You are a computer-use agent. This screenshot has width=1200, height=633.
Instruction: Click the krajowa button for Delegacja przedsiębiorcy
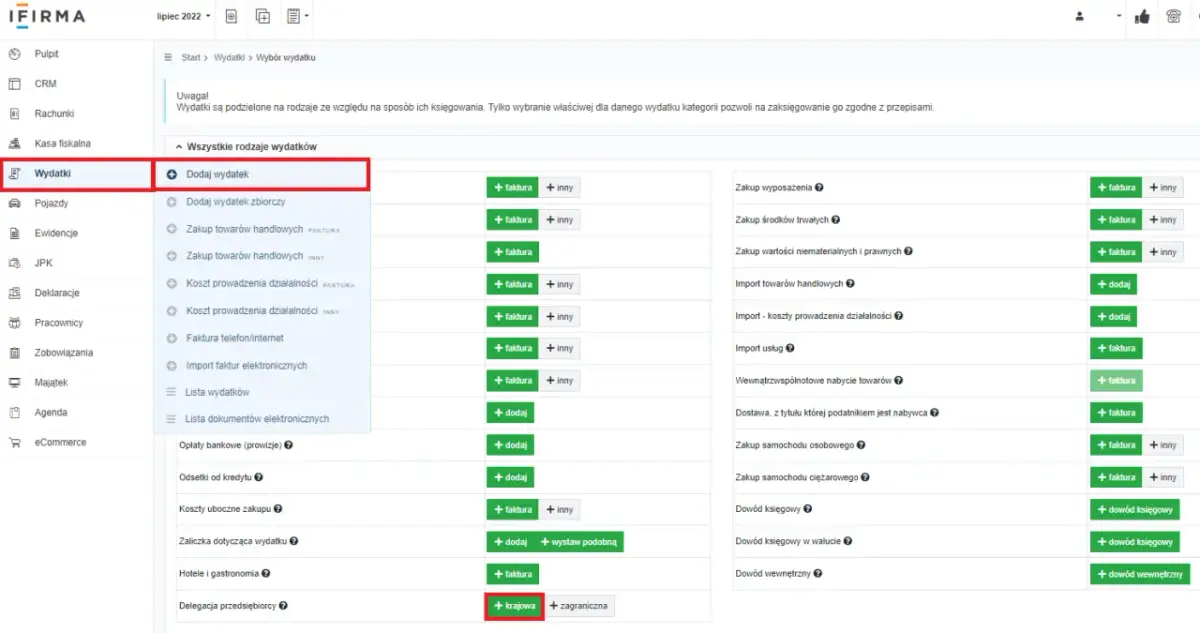click(514, 606)
